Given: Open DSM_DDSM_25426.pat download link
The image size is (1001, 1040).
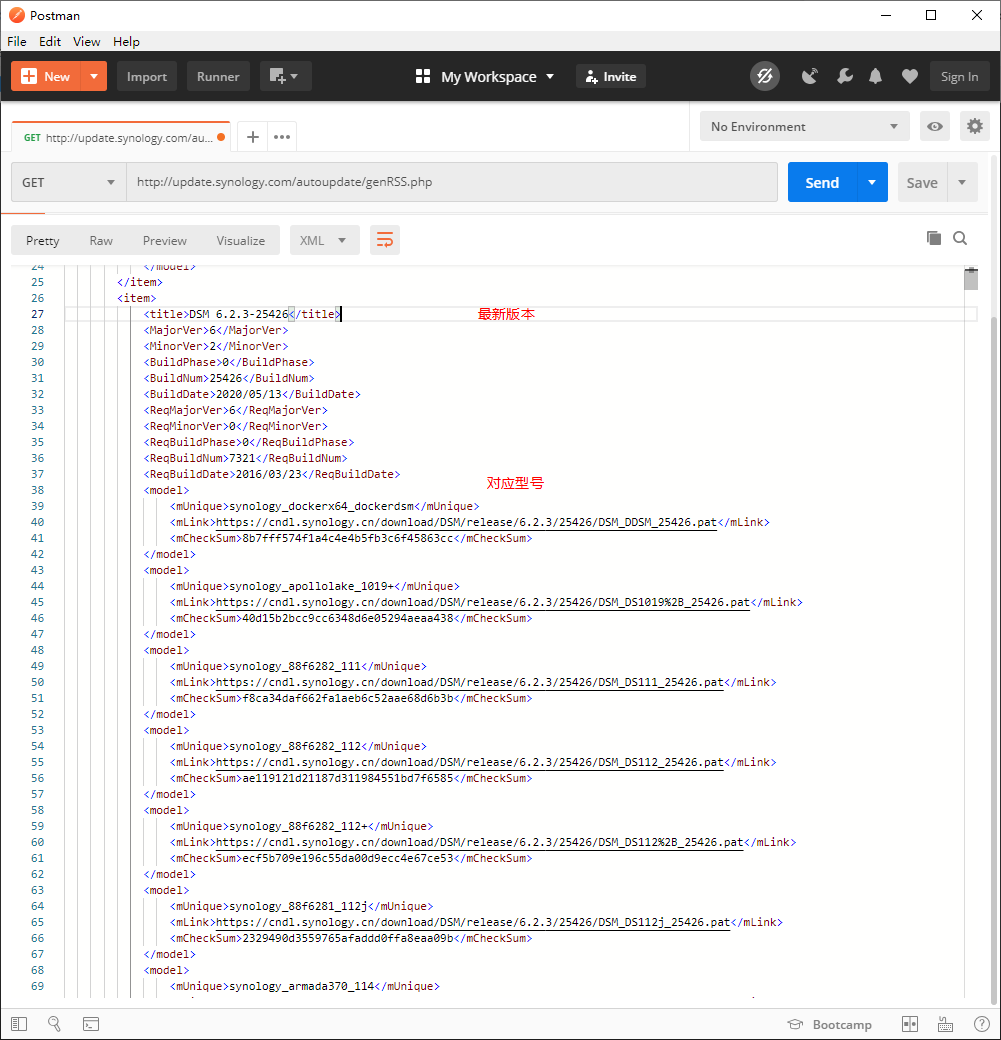Looking at the screenshot, I should pos(466,522).
